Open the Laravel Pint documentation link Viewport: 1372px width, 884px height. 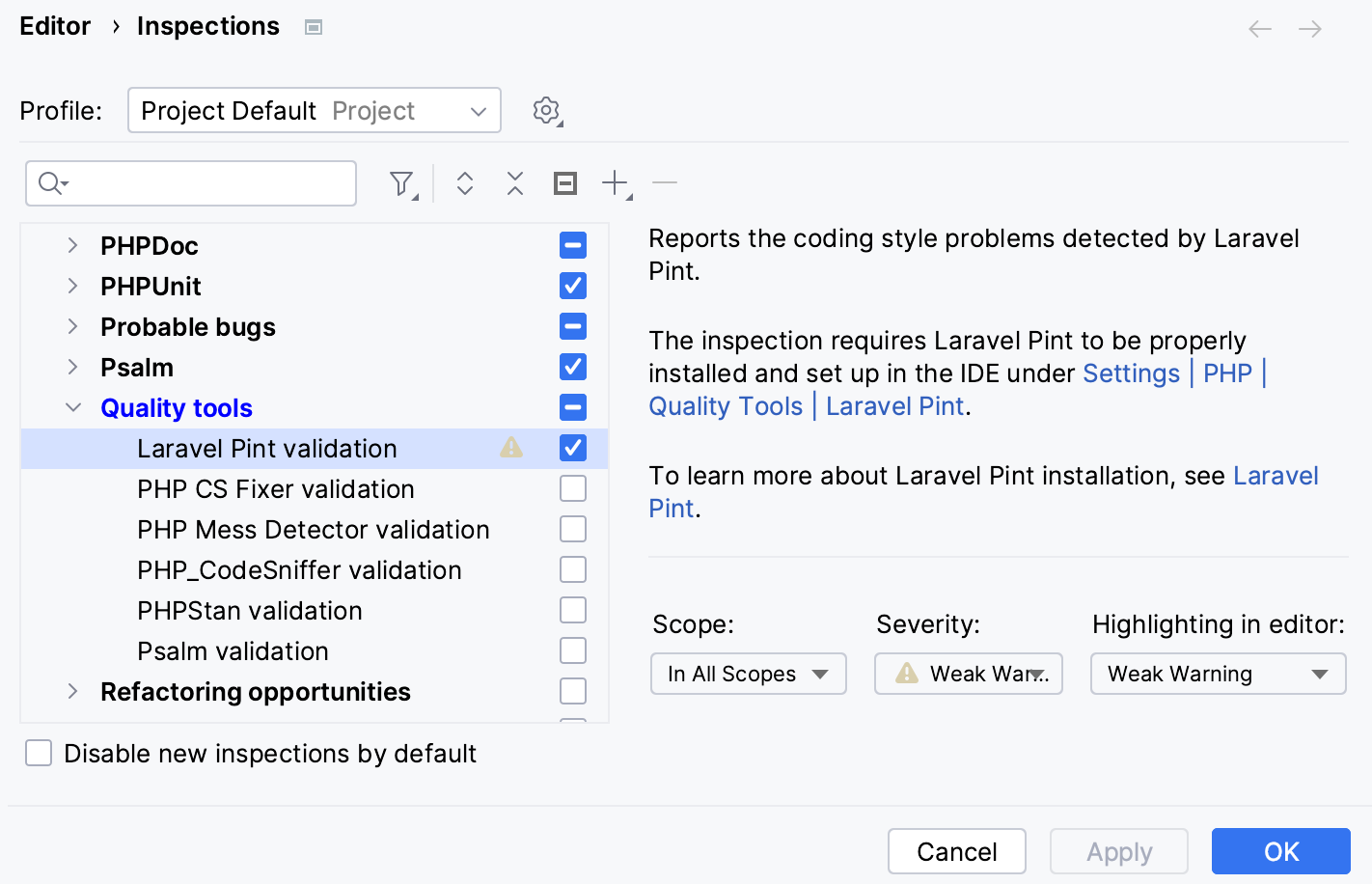click(x=1276, y=475)
